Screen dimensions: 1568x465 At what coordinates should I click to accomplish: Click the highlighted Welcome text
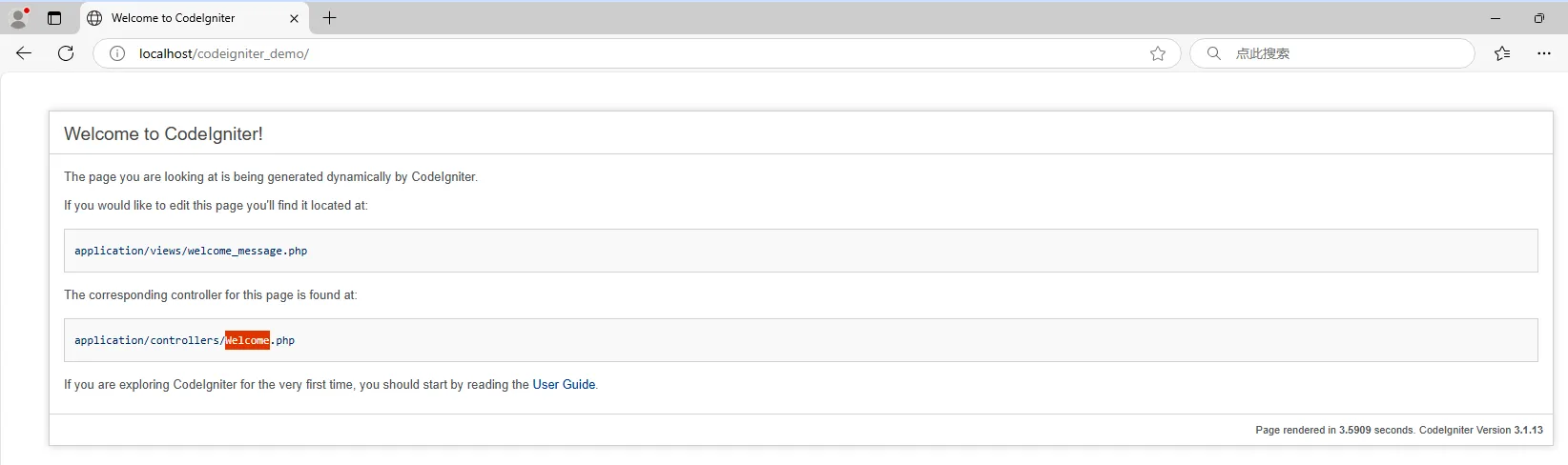tap(247, 340)
